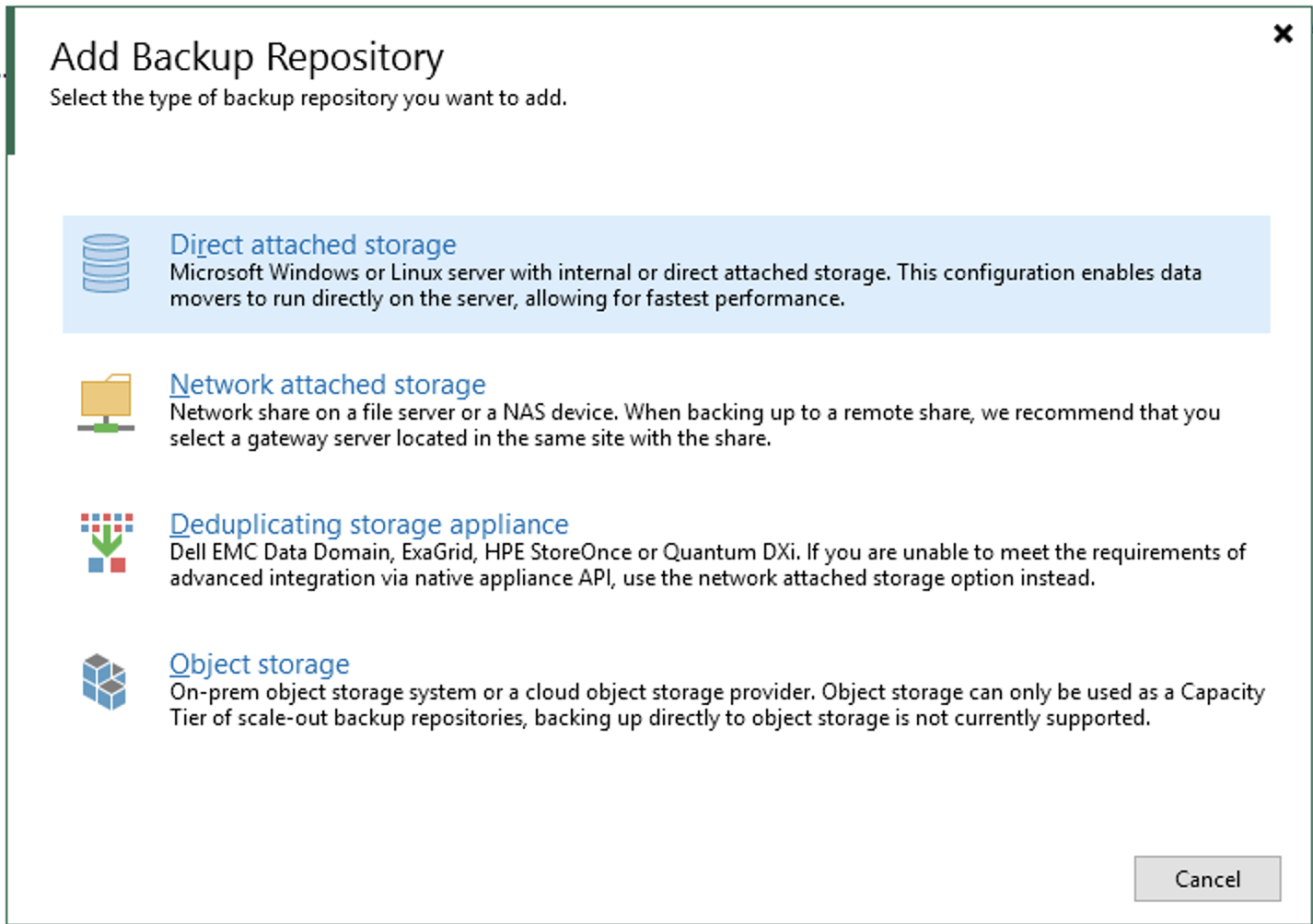1313x924 pixels.
Task: Click the 'Add Backup Repository' heading
Action: point(247,57)
